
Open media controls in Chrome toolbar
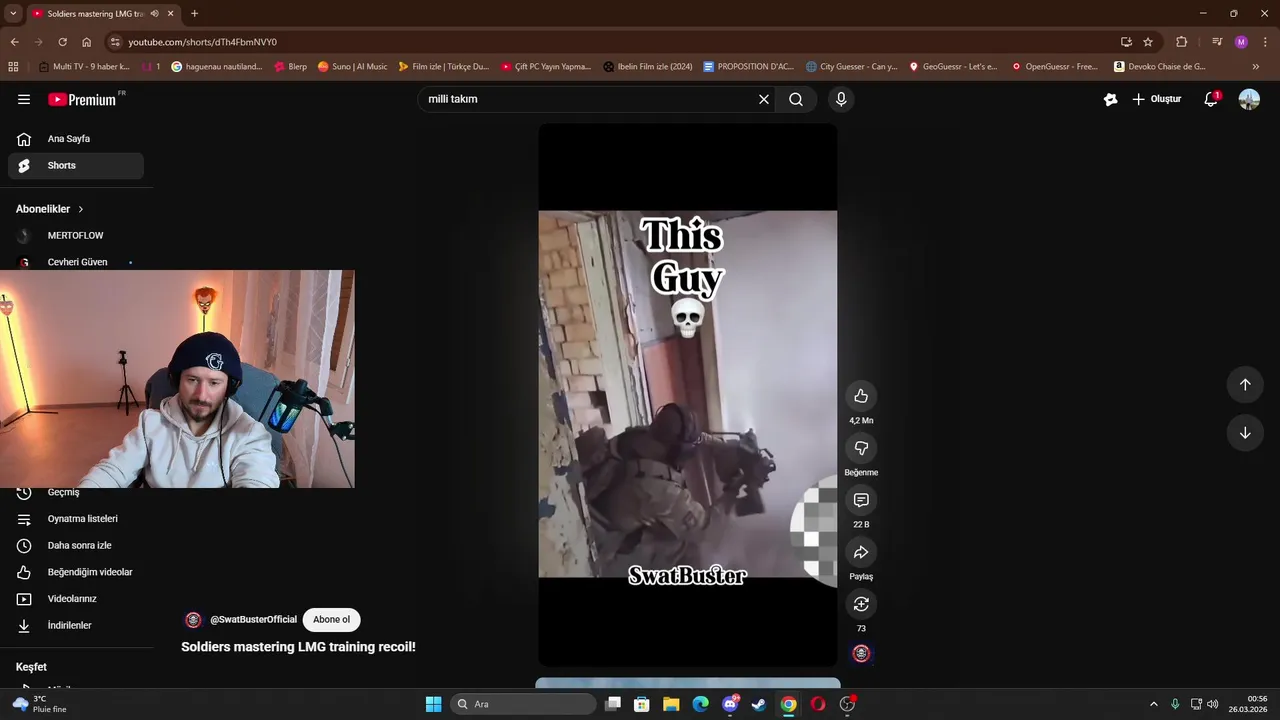1217,42
